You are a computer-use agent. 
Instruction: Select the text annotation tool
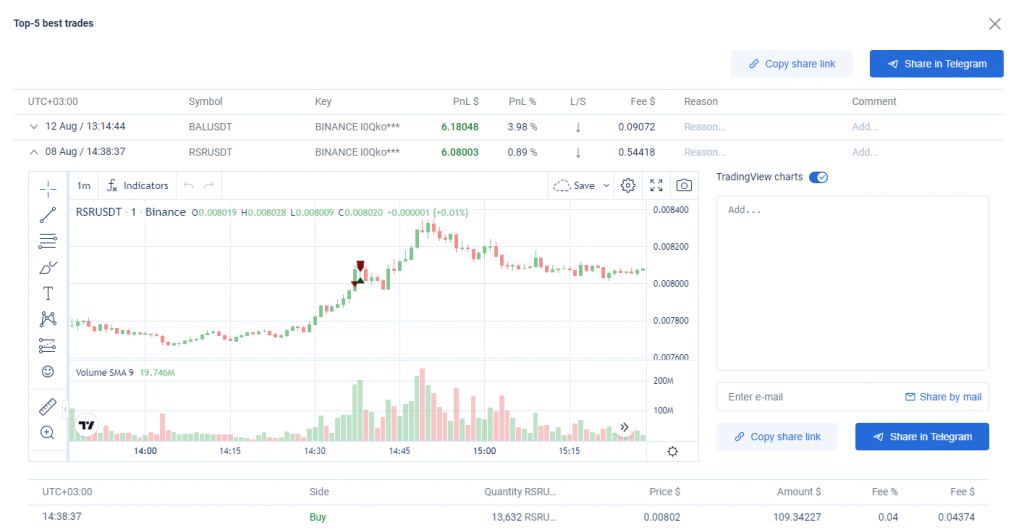point(47,293)
